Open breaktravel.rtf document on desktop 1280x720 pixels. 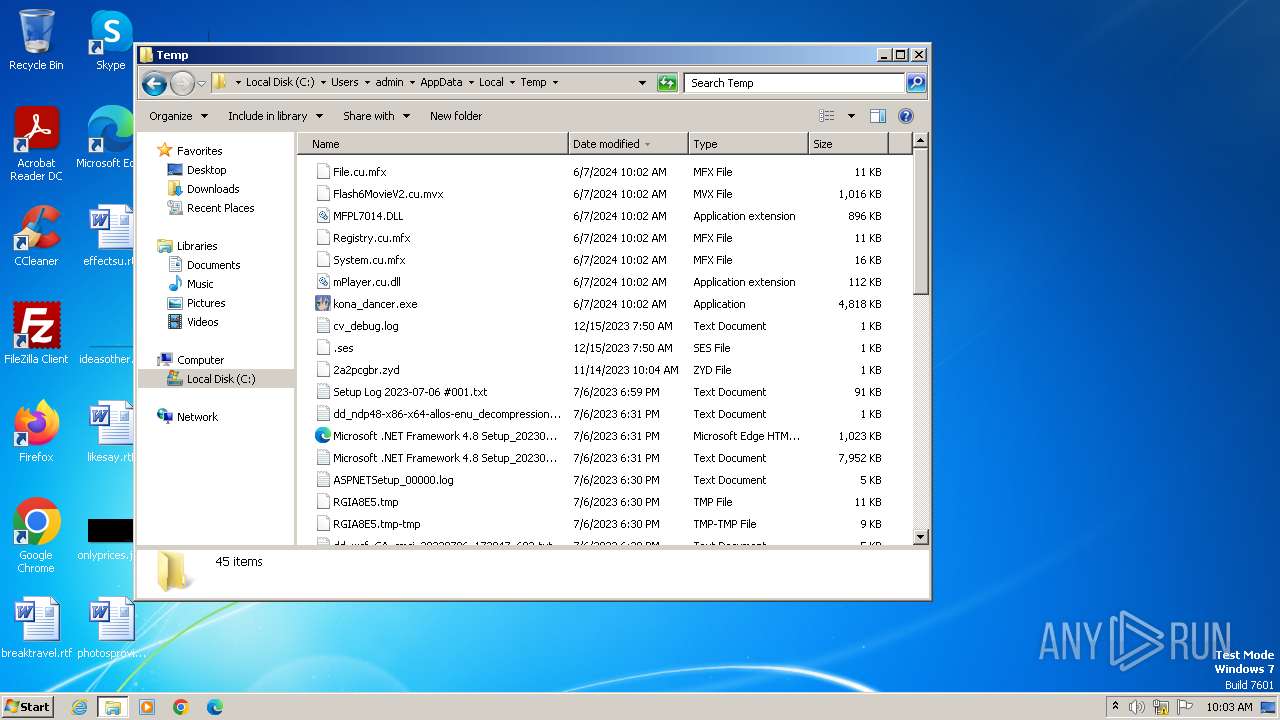[x=36, y=628]
